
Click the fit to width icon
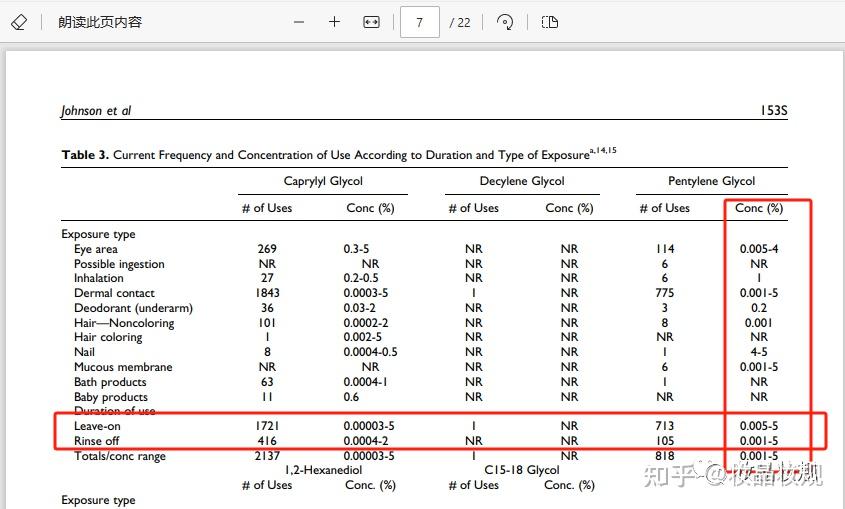pyautogui.click(x=371, y=22)
